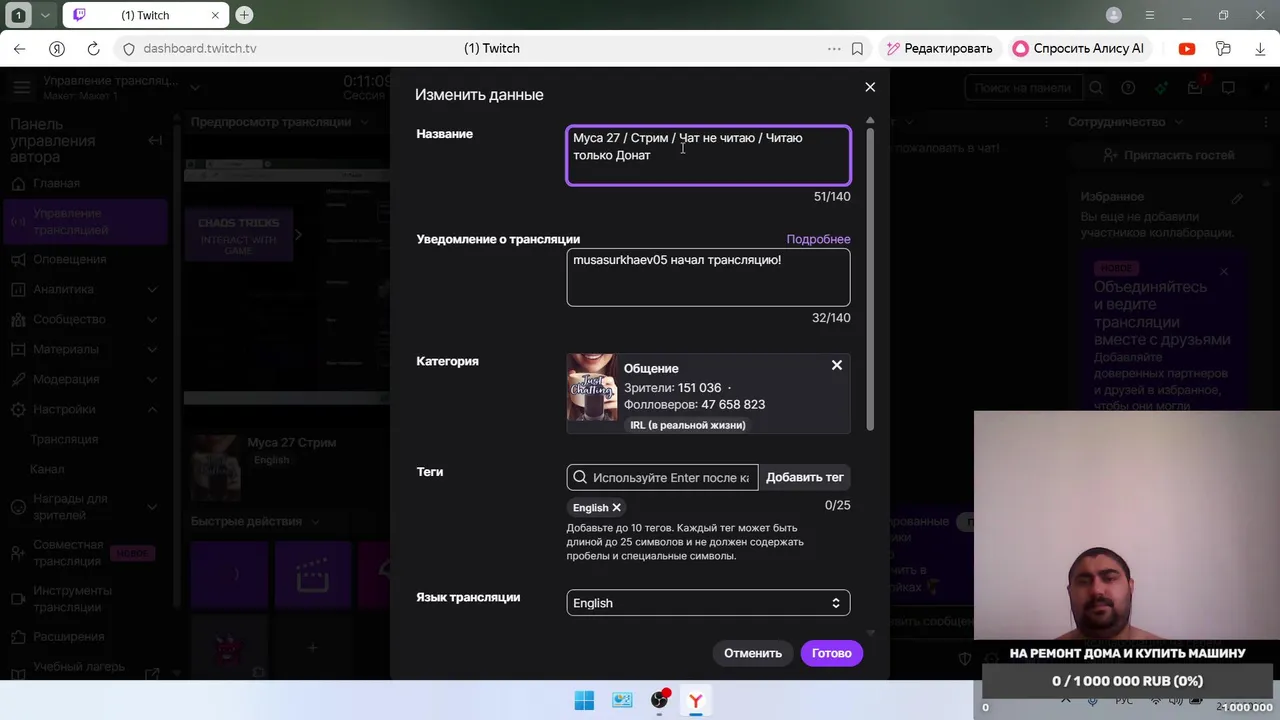This screenshot has height=720, width=1280.
Task: Open the Язык трансляции language dropdown
Action: (708, 603)
